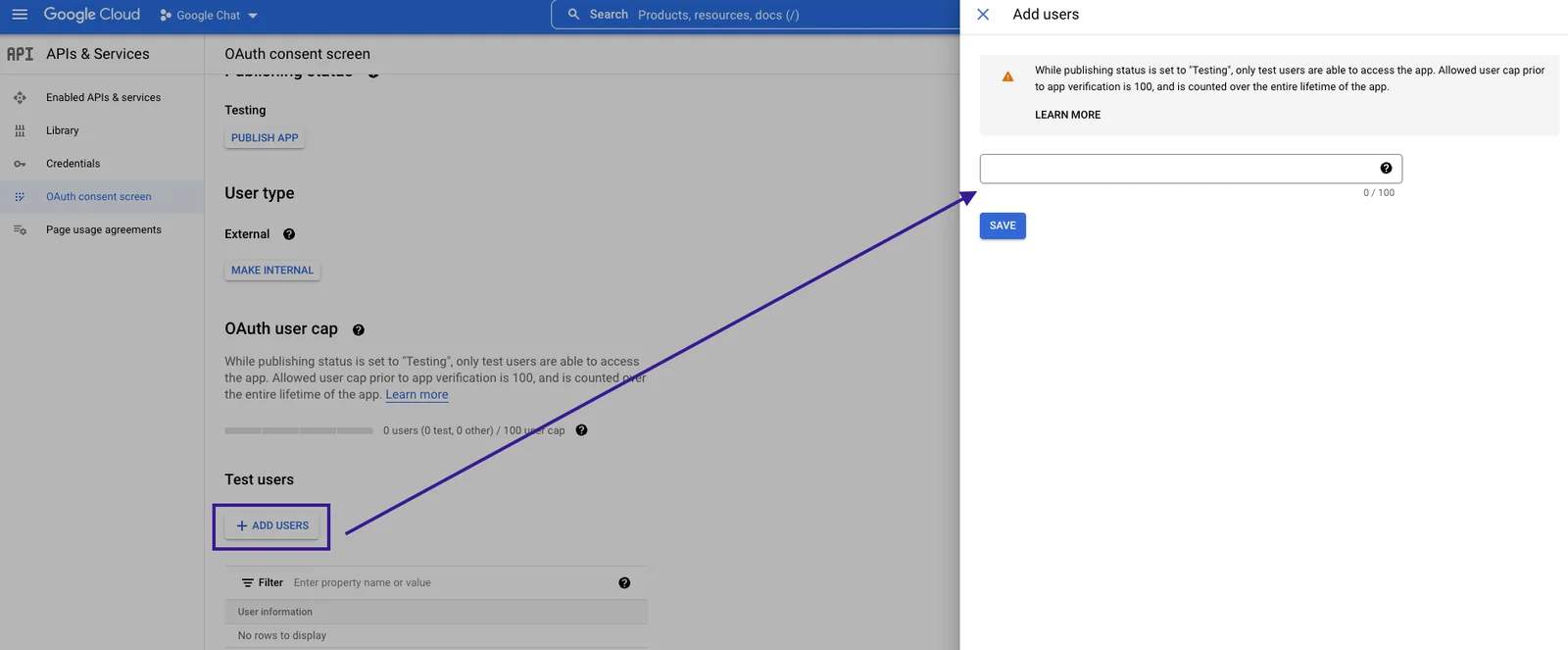
Task: Click the 'No rows to display' text
Action: click(282, 636)
